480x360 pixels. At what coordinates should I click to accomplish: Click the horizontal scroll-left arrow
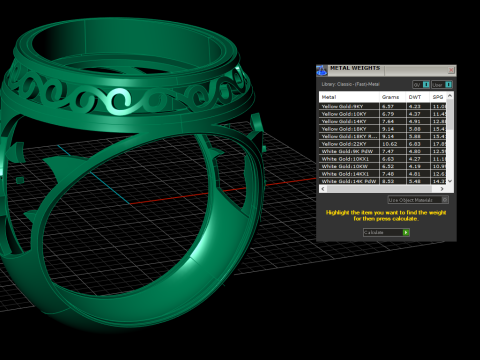(323, 189)
